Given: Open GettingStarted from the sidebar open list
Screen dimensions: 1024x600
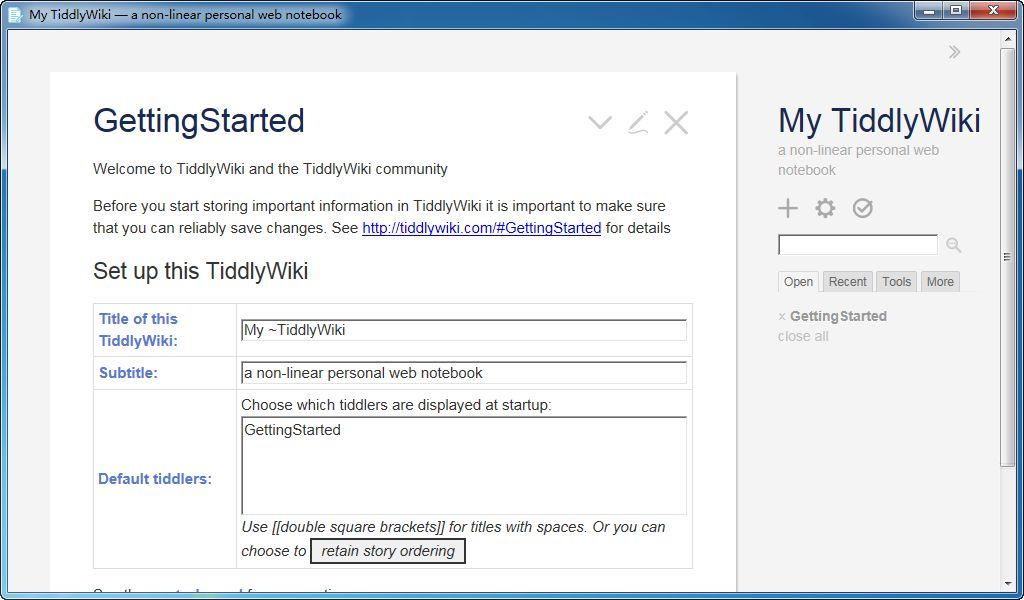Looking at the screenshot, I should 838,316.
